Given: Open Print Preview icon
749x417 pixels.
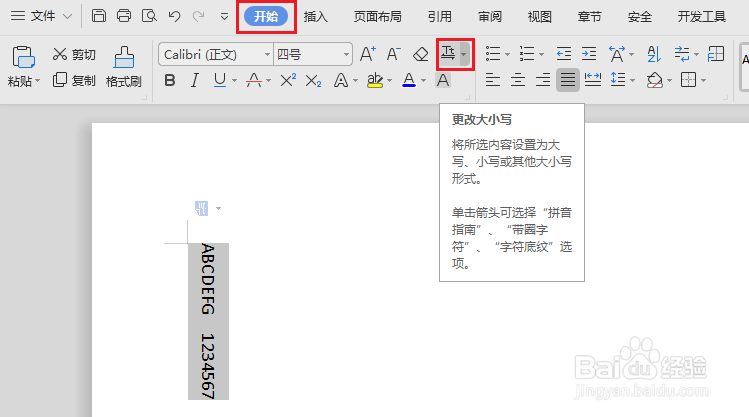Looking at the screenshot, I should coord(150,16).
